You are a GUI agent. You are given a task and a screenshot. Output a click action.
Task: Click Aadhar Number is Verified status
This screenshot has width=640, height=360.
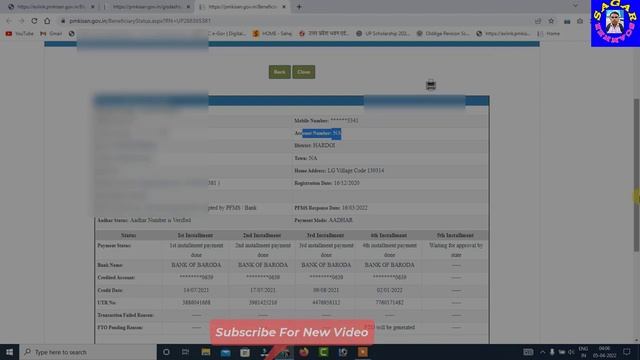[160, 220]
